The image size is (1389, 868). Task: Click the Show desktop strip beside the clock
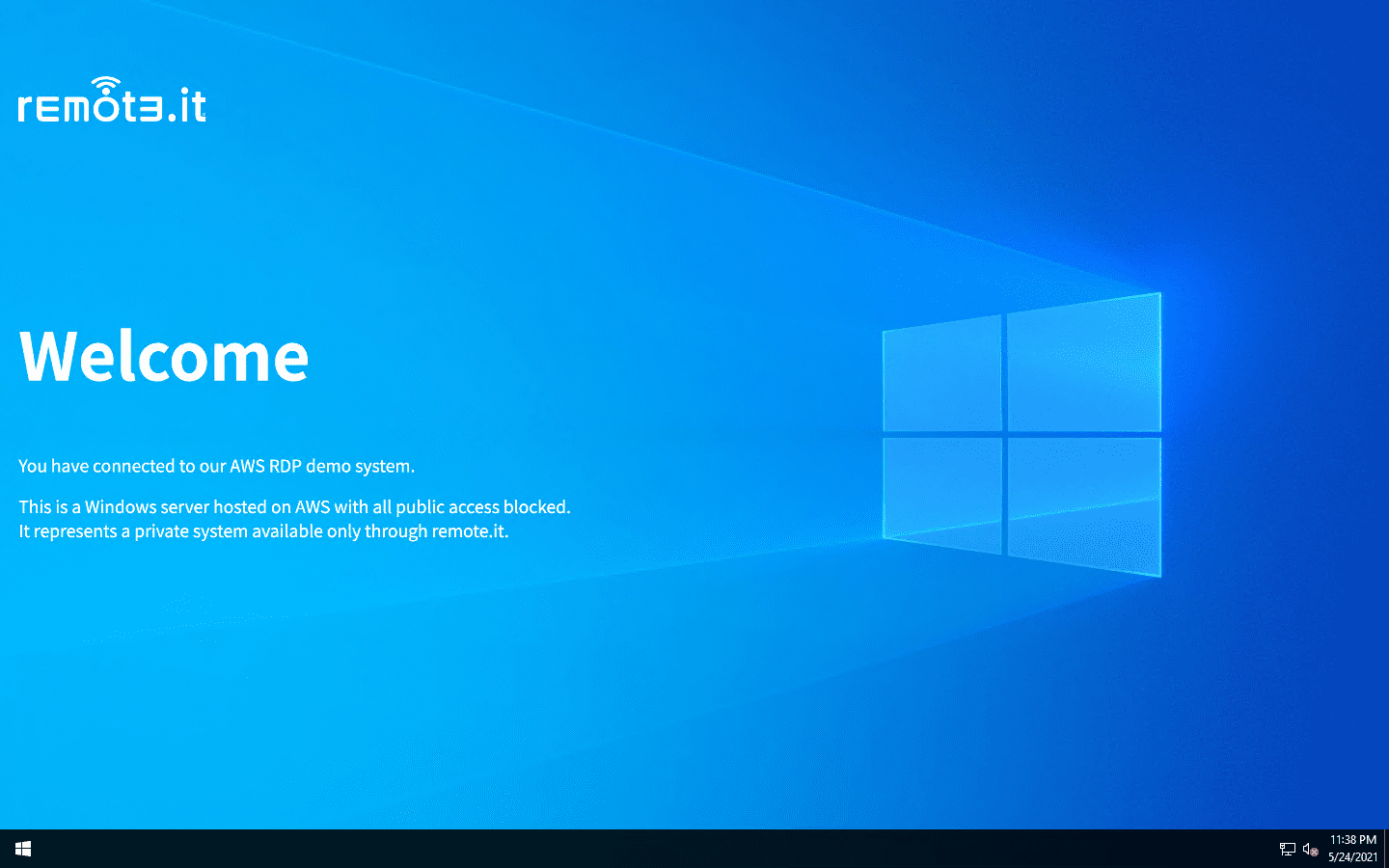coord(1386,849)
